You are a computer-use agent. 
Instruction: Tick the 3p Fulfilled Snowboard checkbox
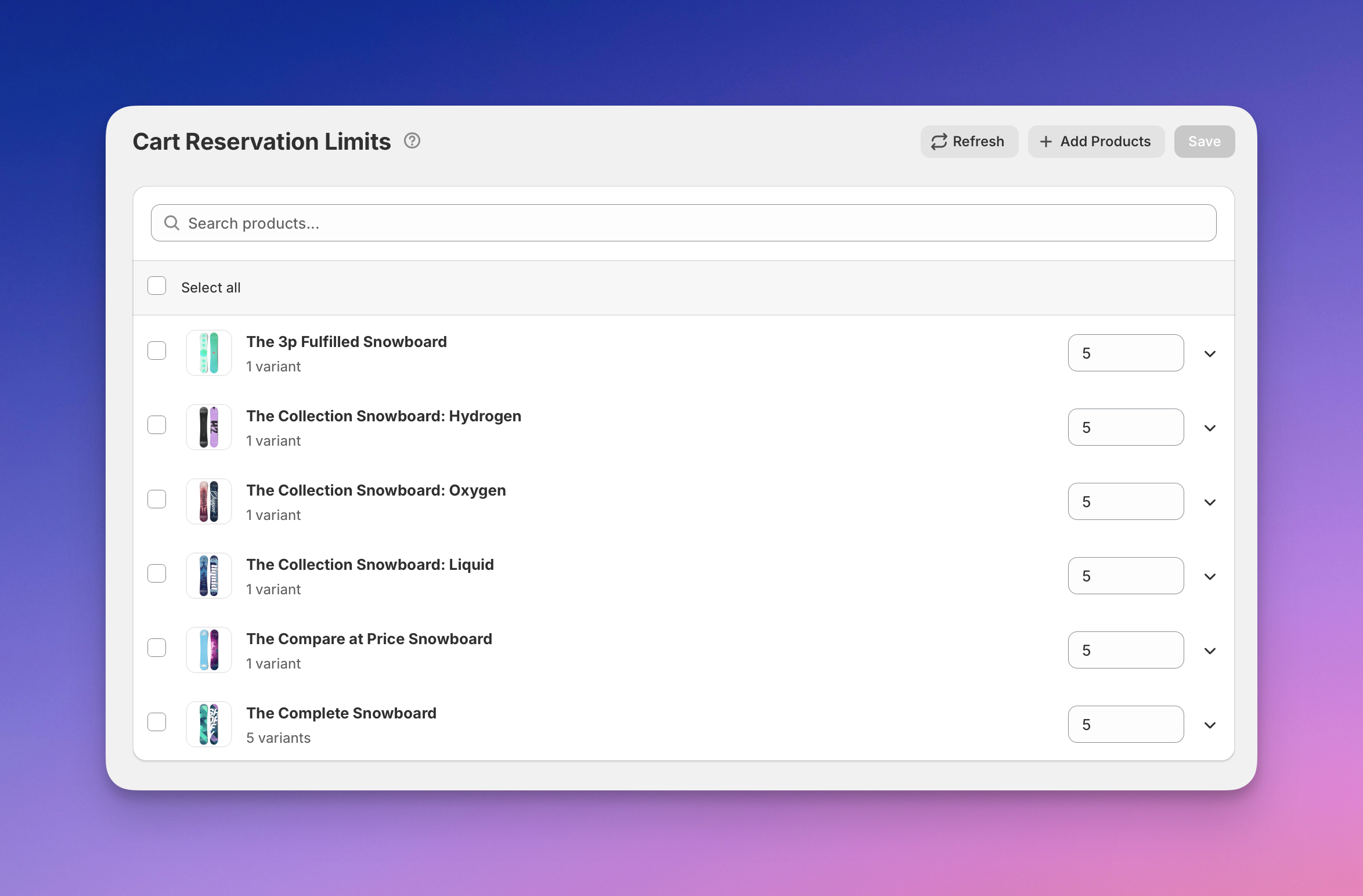click(157, 351)
